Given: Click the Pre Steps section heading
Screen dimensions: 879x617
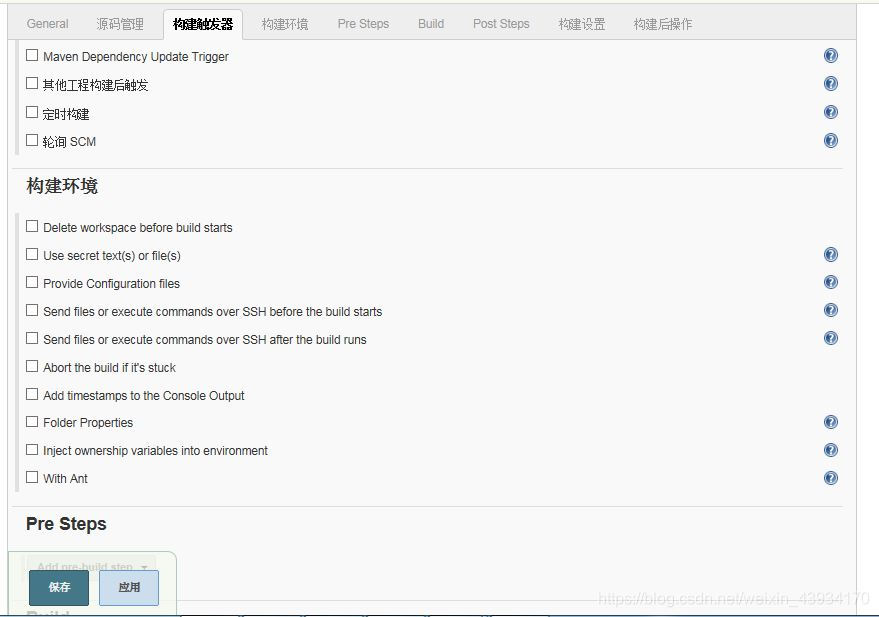Looking at the screenshot, I should coord(66,524).
